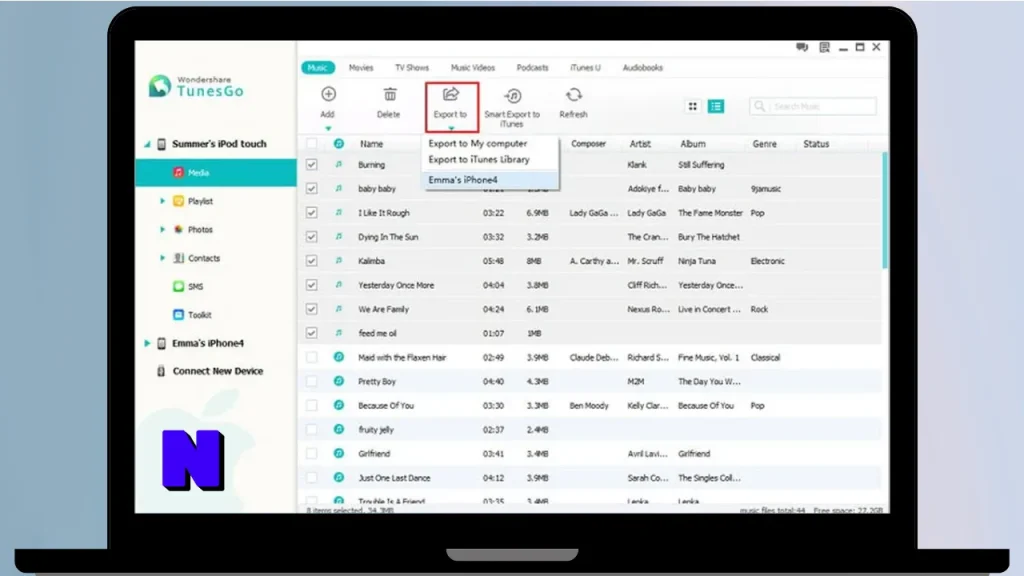Image resolution: width=1024 pixels, height=576 pixels.
Task: Uncheck We Are Family checkbox
Action: click(x=312, y=309)
